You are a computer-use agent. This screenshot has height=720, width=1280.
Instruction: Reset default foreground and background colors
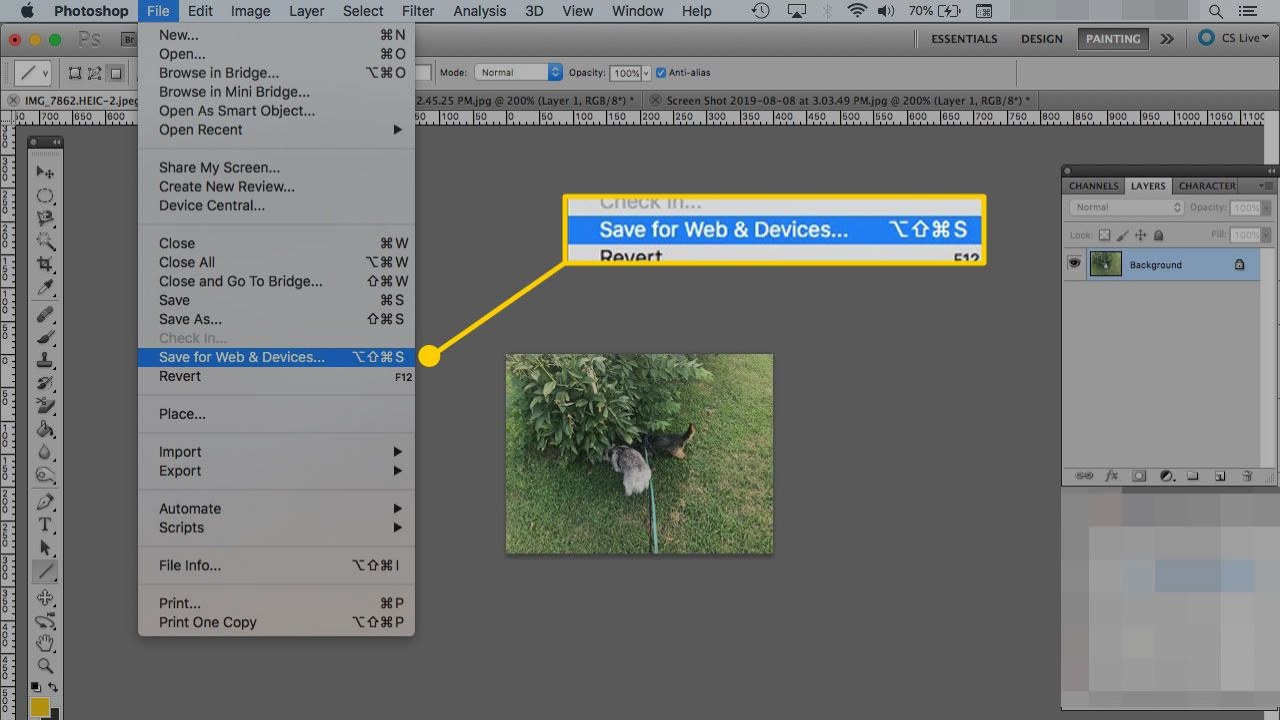point(35,689)
